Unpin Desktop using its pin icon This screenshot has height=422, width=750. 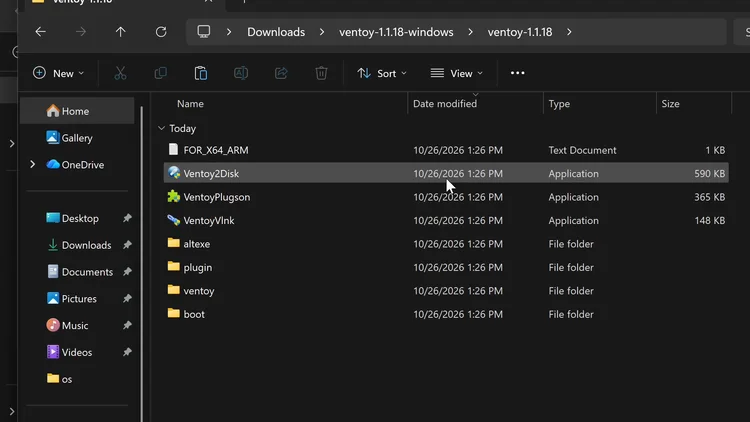(127, 218)
